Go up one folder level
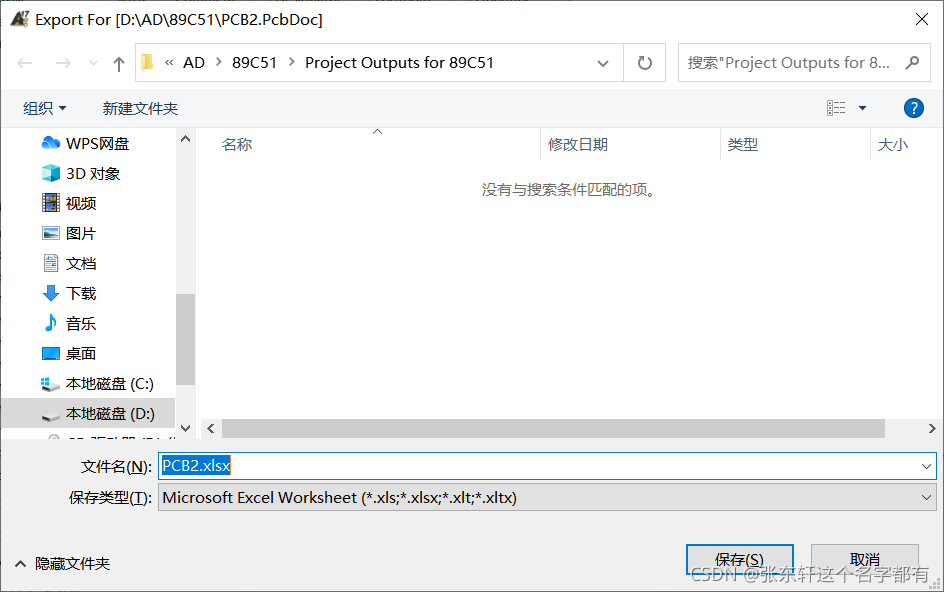The image size is (944, 592). point(119,63)
